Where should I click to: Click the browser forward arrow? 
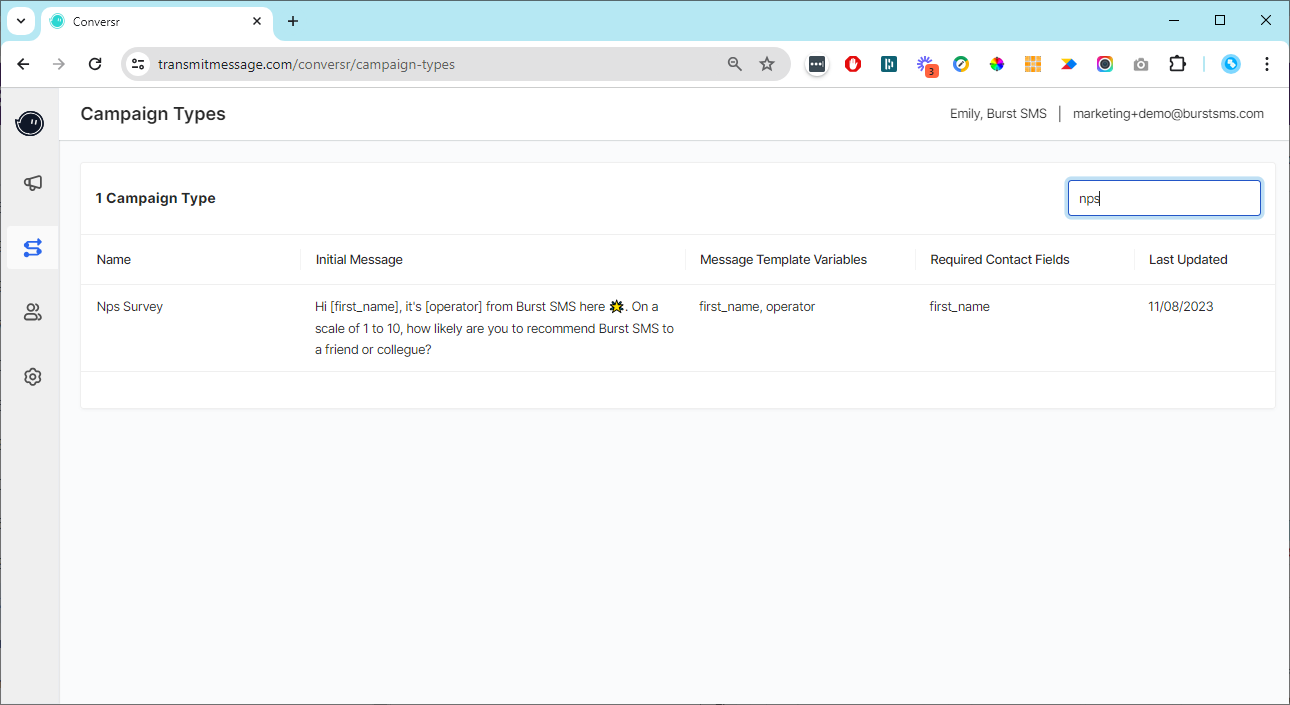(x=59, y=64)
